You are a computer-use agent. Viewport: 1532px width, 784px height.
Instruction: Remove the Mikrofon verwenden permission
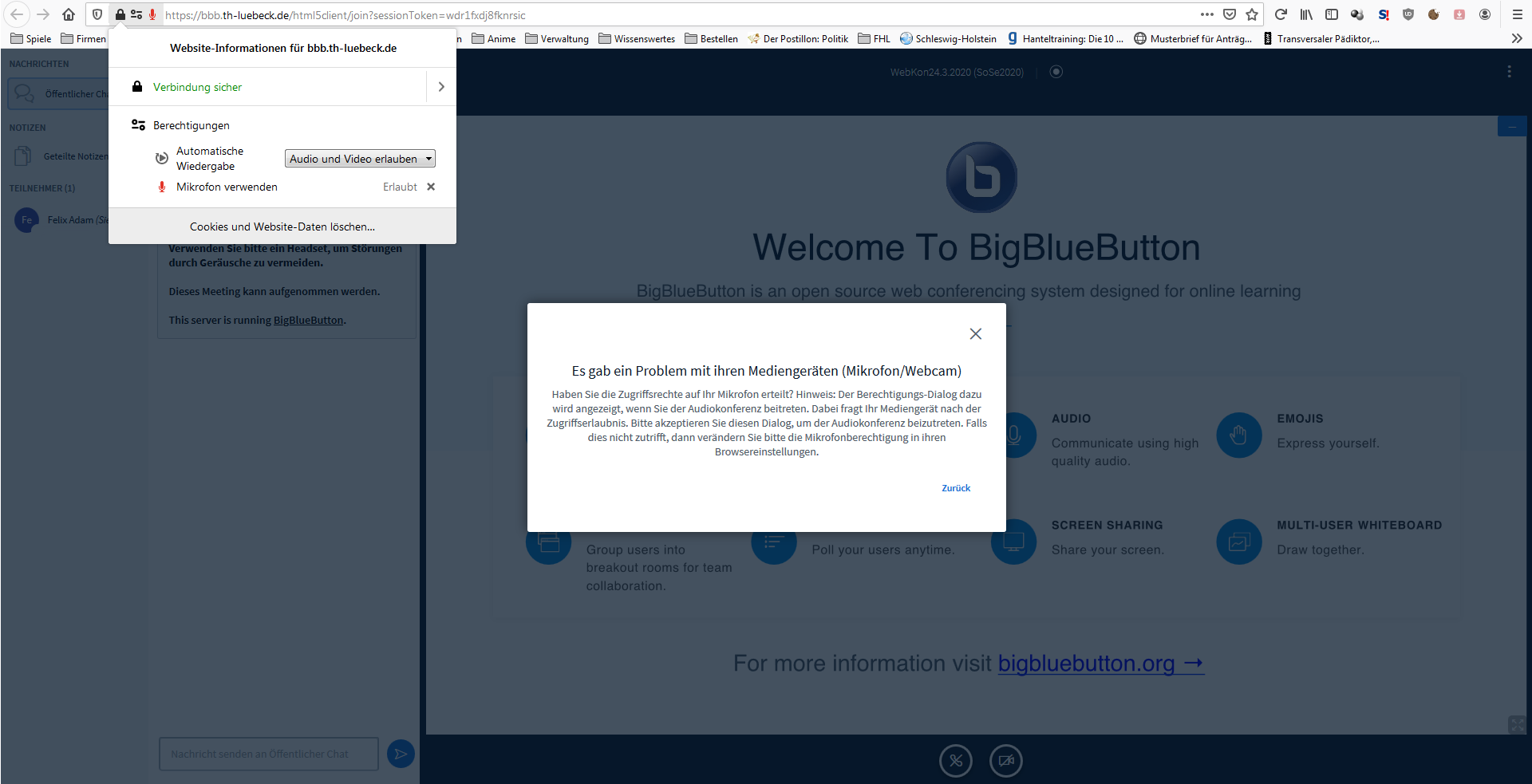point(431,187)
